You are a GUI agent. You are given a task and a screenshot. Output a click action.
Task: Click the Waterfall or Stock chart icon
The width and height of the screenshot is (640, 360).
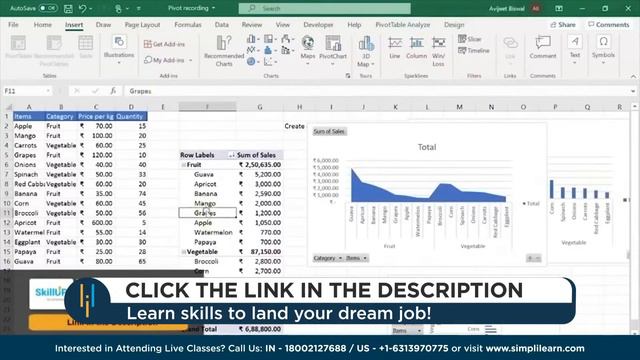pos(286,39)
